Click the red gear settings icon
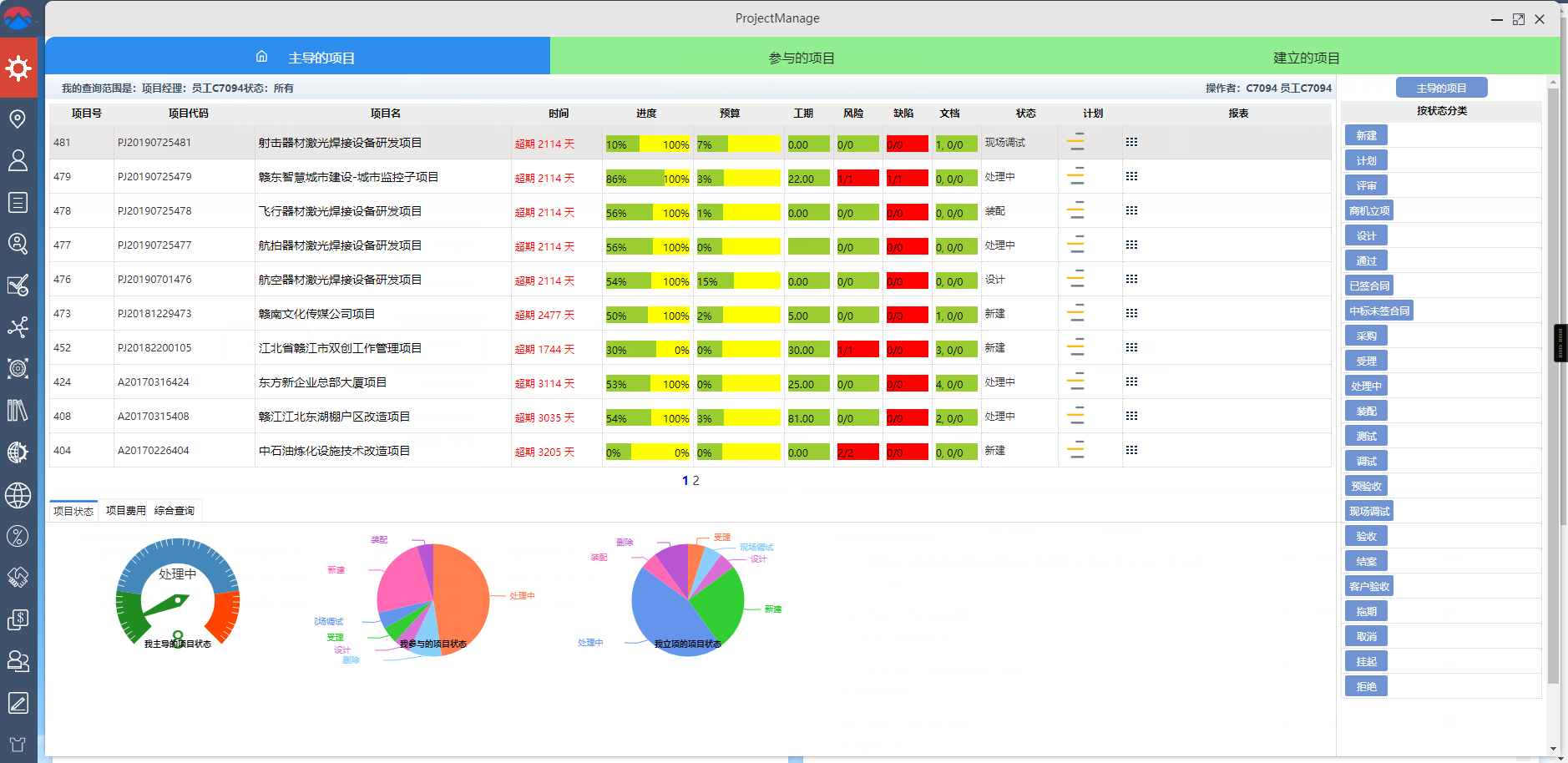Viewport: 1568px width, 763px height. pos(18,68)
